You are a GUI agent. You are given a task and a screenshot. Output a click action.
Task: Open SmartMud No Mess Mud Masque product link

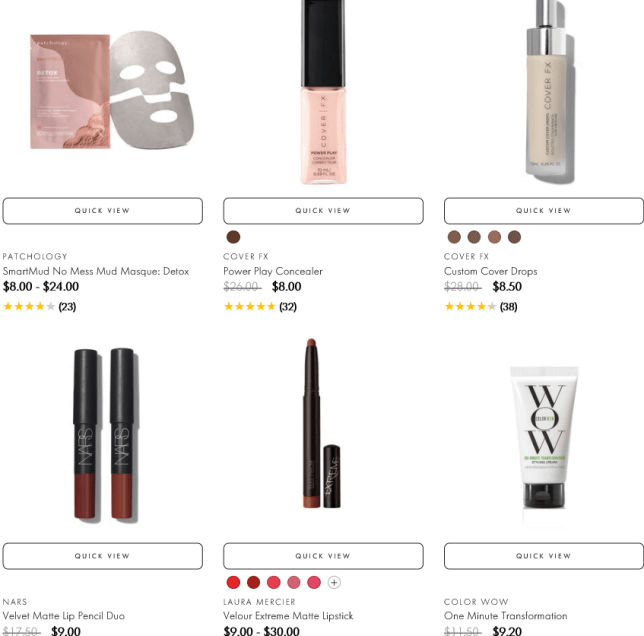coord(96,271)
